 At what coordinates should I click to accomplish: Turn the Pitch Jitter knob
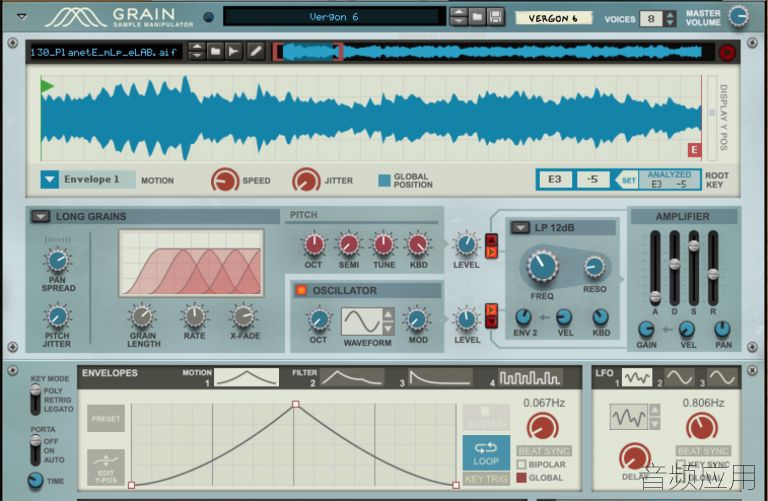coord(57,317)
